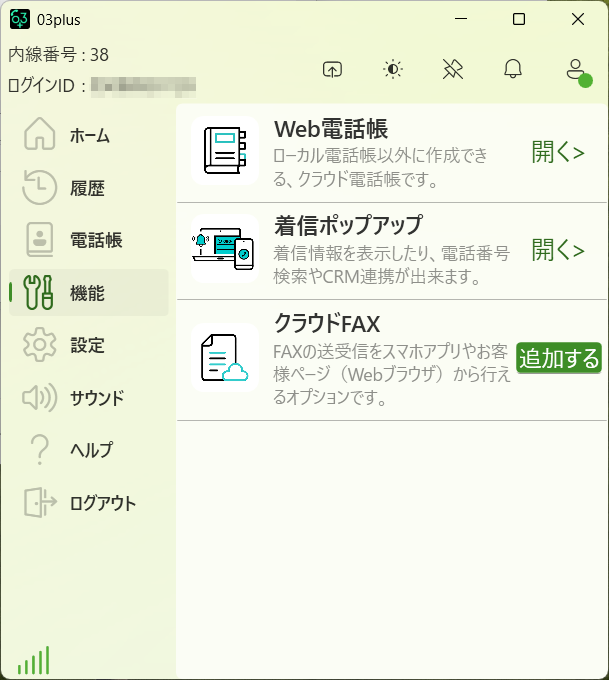Screen dimensions: 609x680
Task: Toggle the brightness theme icon
Action: [393, 69]
